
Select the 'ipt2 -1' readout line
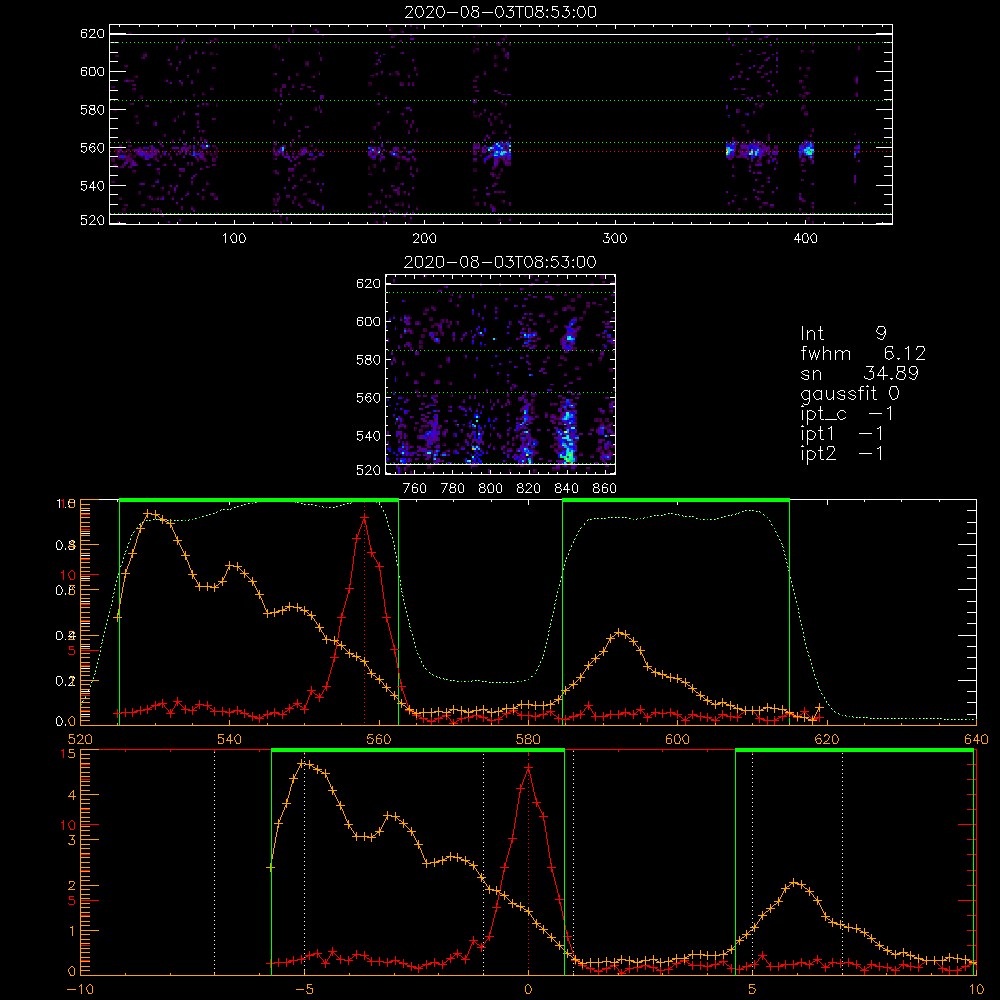pyautogui.click(x=841, y=453)
